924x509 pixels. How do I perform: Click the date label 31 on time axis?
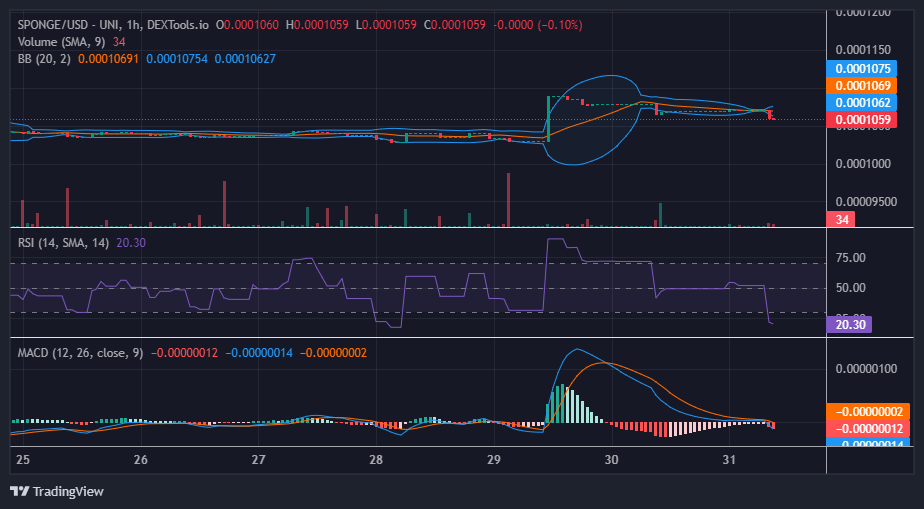click(729, 460)
